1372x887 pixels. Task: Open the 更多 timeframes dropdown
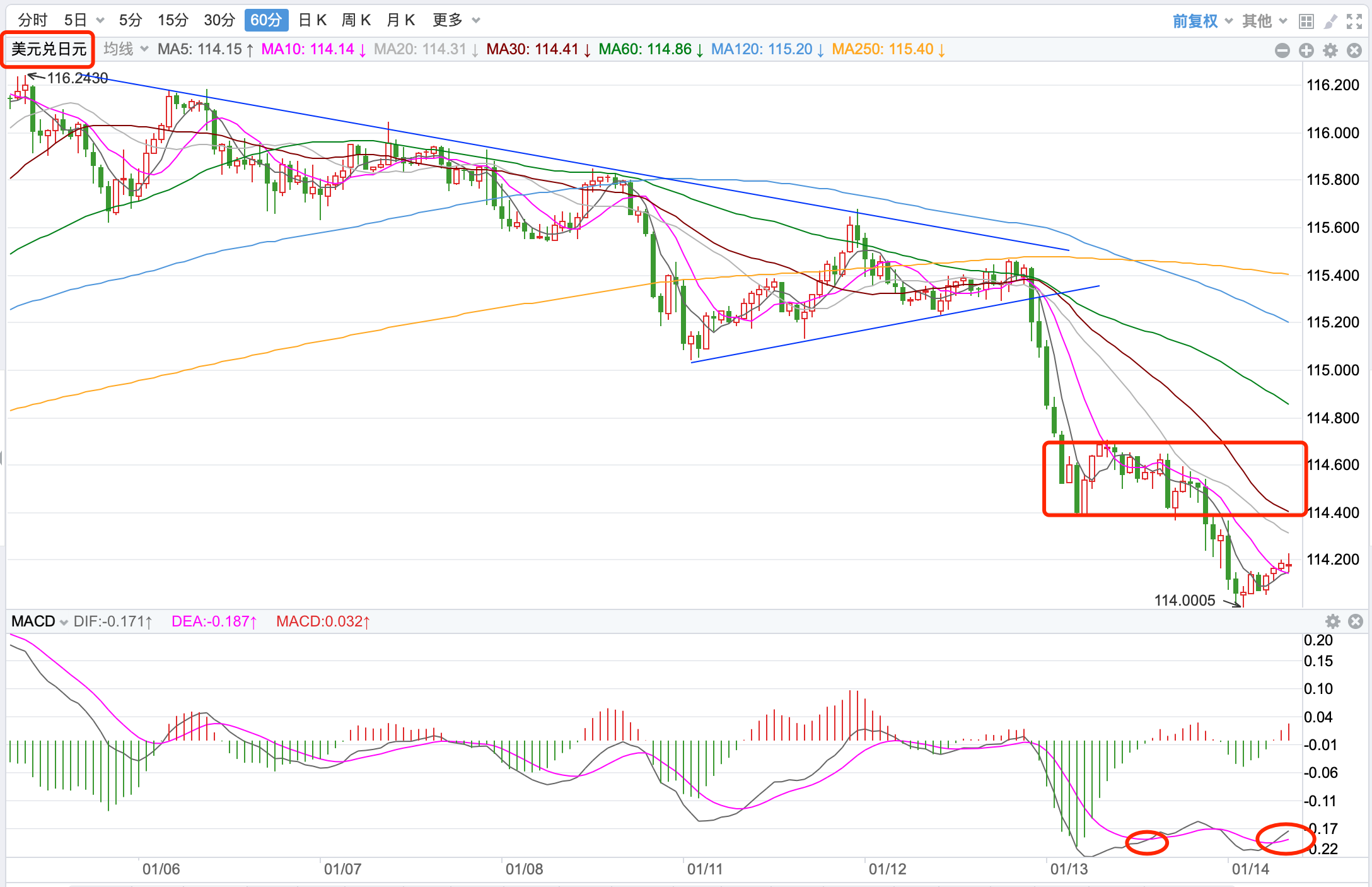pyautogui.click(x=456, y=20)
